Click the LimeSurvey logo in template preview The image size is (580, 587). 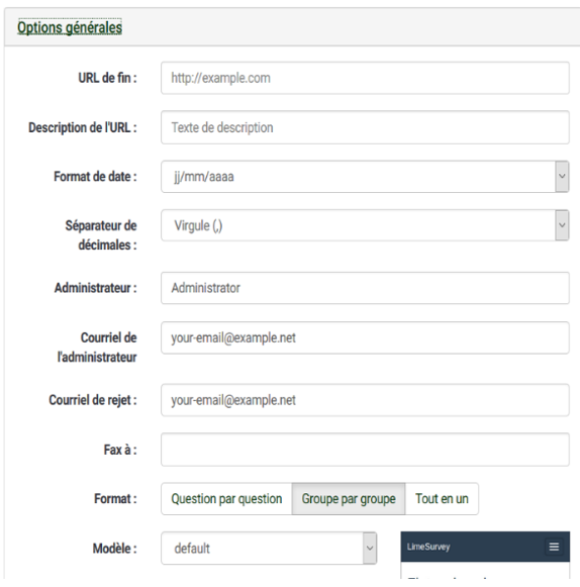click(428, 547)
